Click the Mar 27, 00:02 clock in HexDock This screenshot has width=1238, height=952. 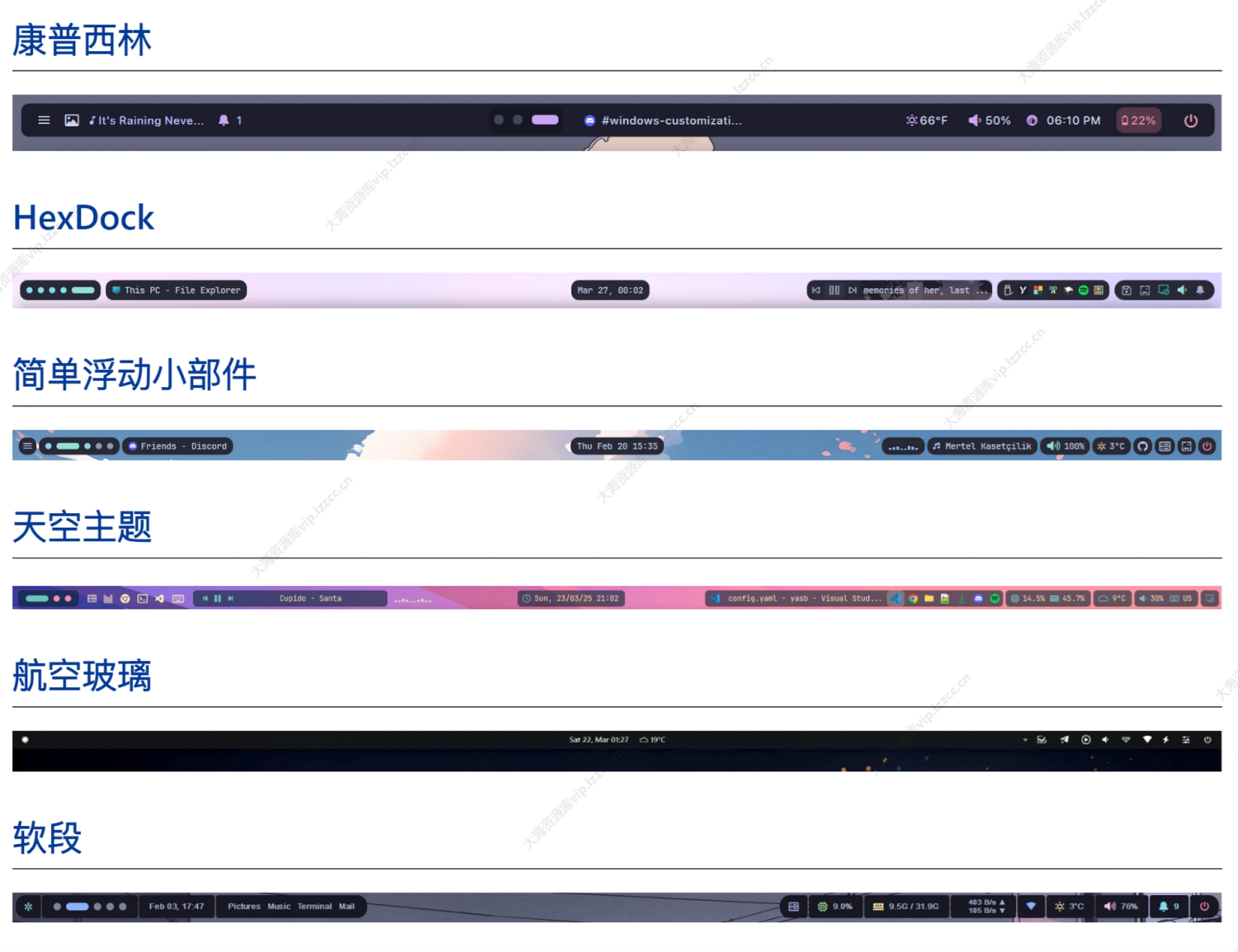[610, 290]
